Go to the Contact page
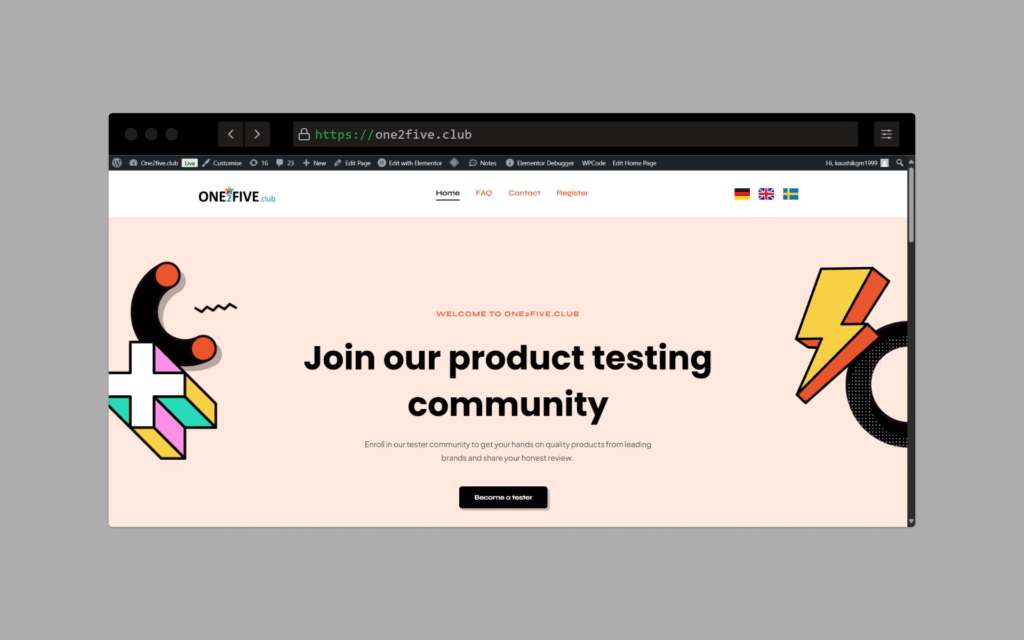1024x640 pixels. coord(524,193)
